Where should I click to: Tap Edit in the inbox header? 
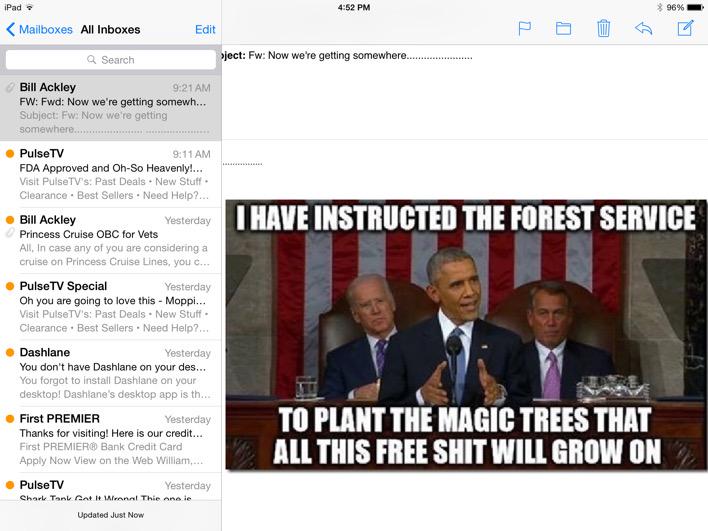[x=205, y=29]
